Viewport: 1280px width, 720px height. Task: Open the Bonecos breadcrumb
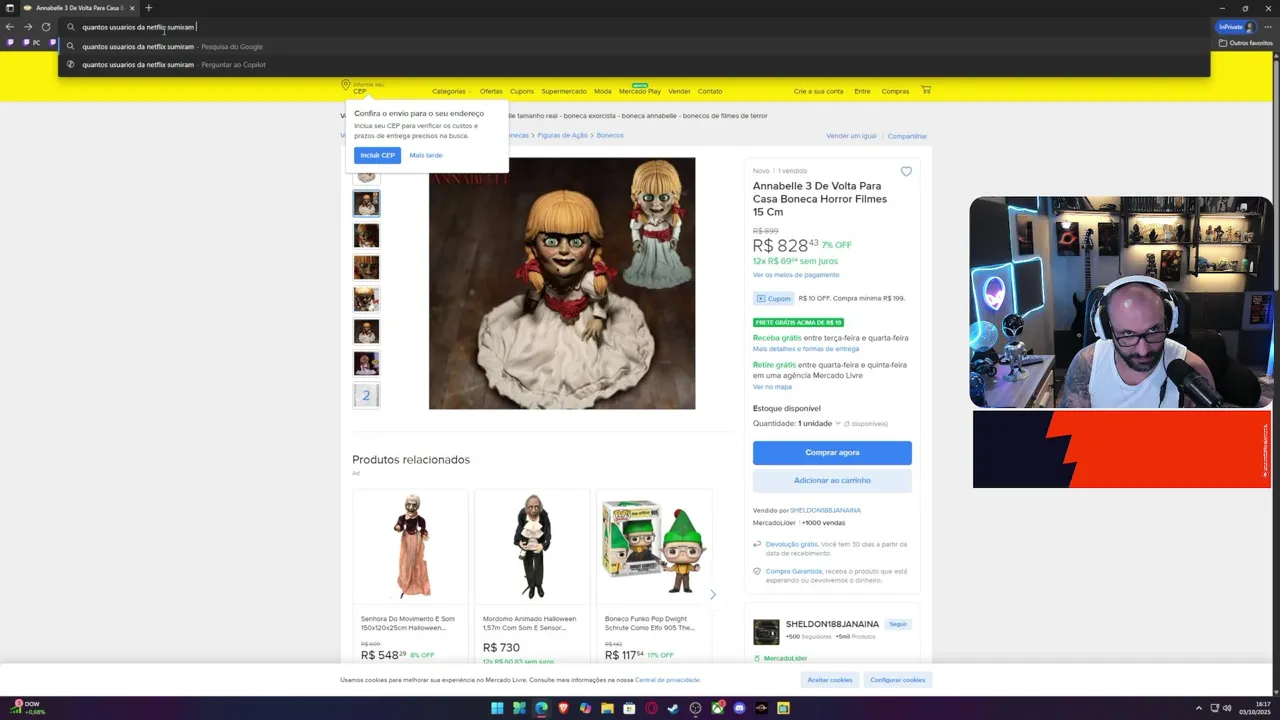pos(610,135)
